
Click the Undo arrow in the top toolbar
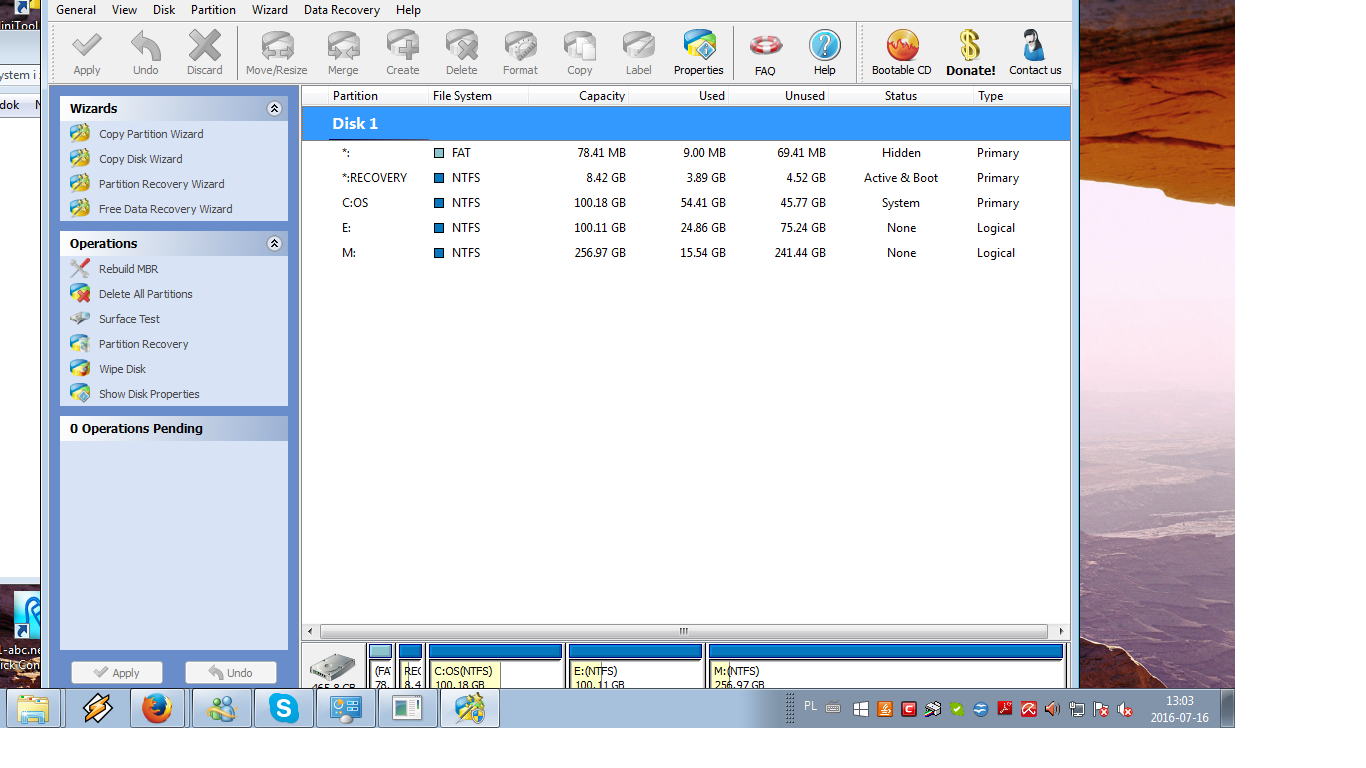tap(145, 52)
